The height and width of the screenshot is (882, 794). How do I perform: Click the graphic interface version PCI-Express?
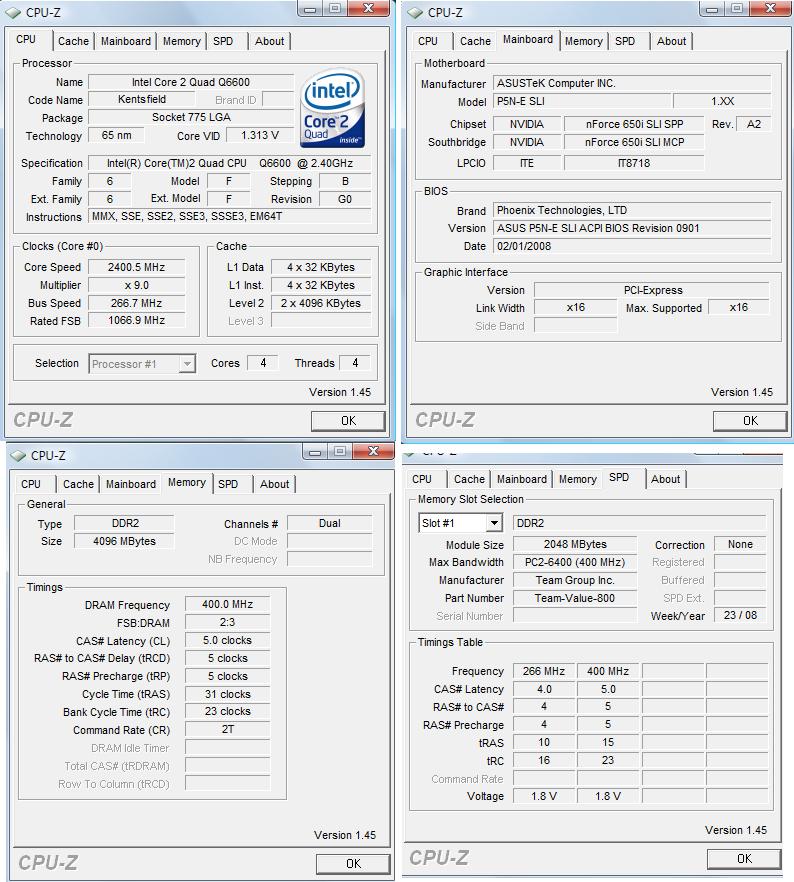(x=652, y=290)
